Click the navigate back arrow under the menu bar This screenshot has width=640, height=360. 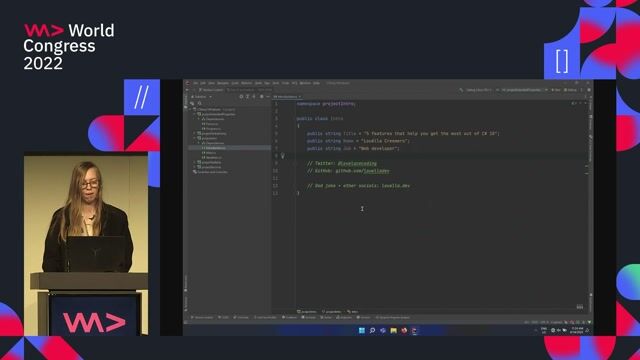(x=187, y=90)
